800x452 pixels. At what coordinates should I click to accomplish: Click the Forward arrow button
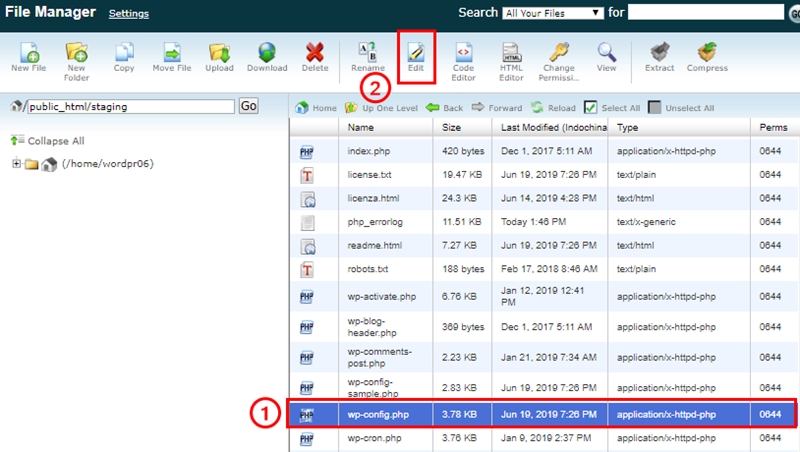point(497,108)
